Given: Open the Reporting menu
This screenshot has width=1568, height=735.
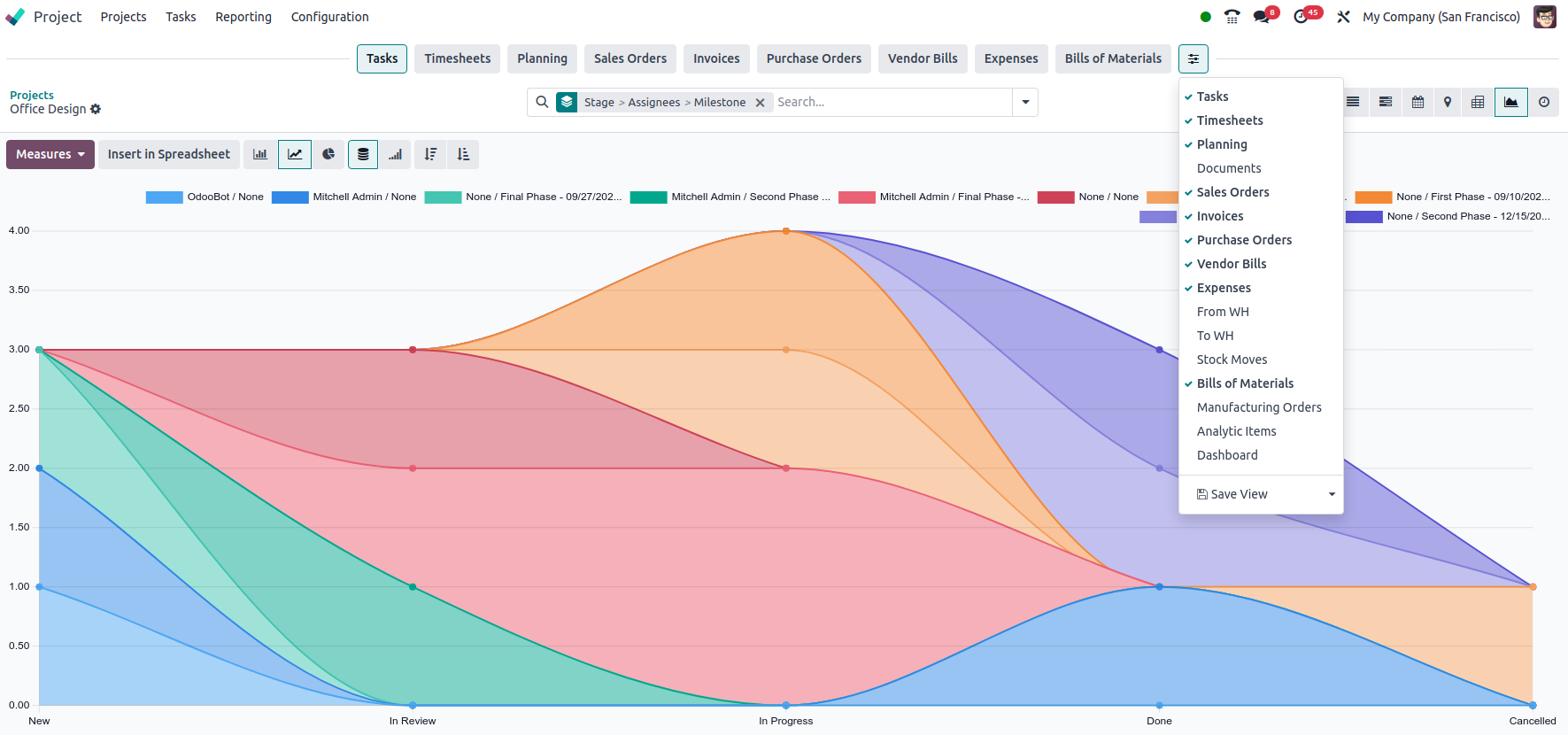Looking at the screenshot, I should coord(243,17).
